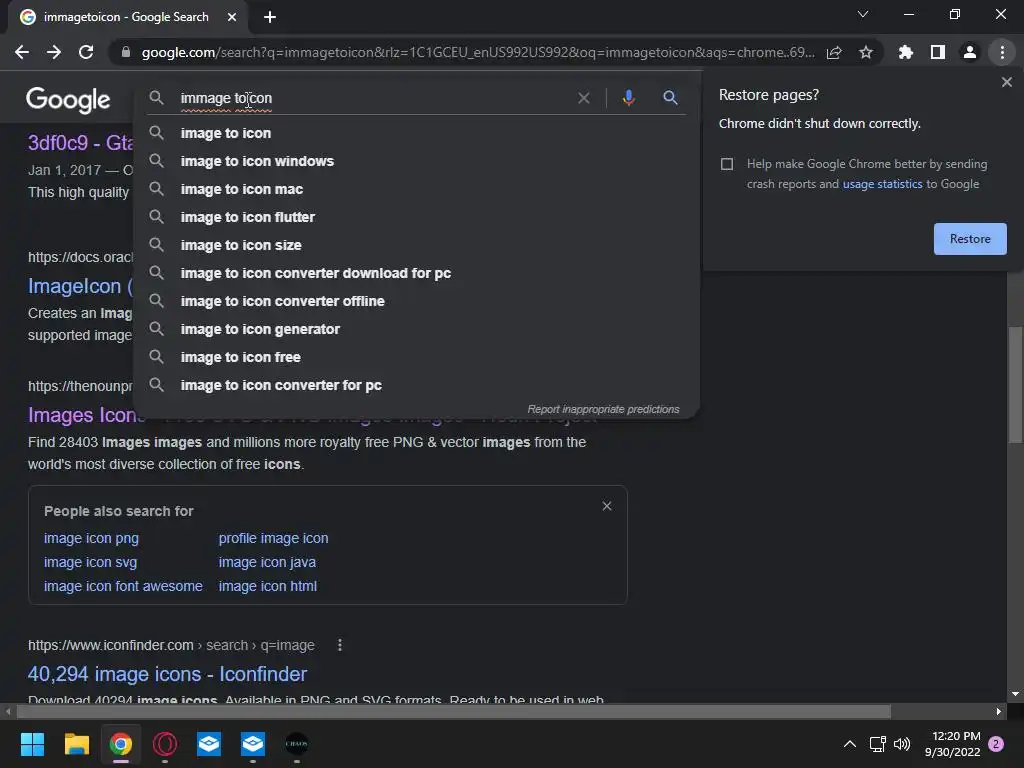
Task: Close the immagetoicon Google Search tab
Action: (232, 17)
